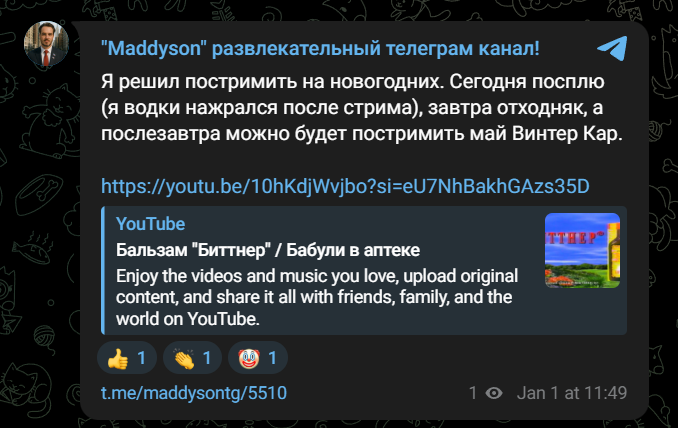This screenshot has width=678, height=428.
Task: Toggle the thumbs up reaction
Action: click(127, 358)
